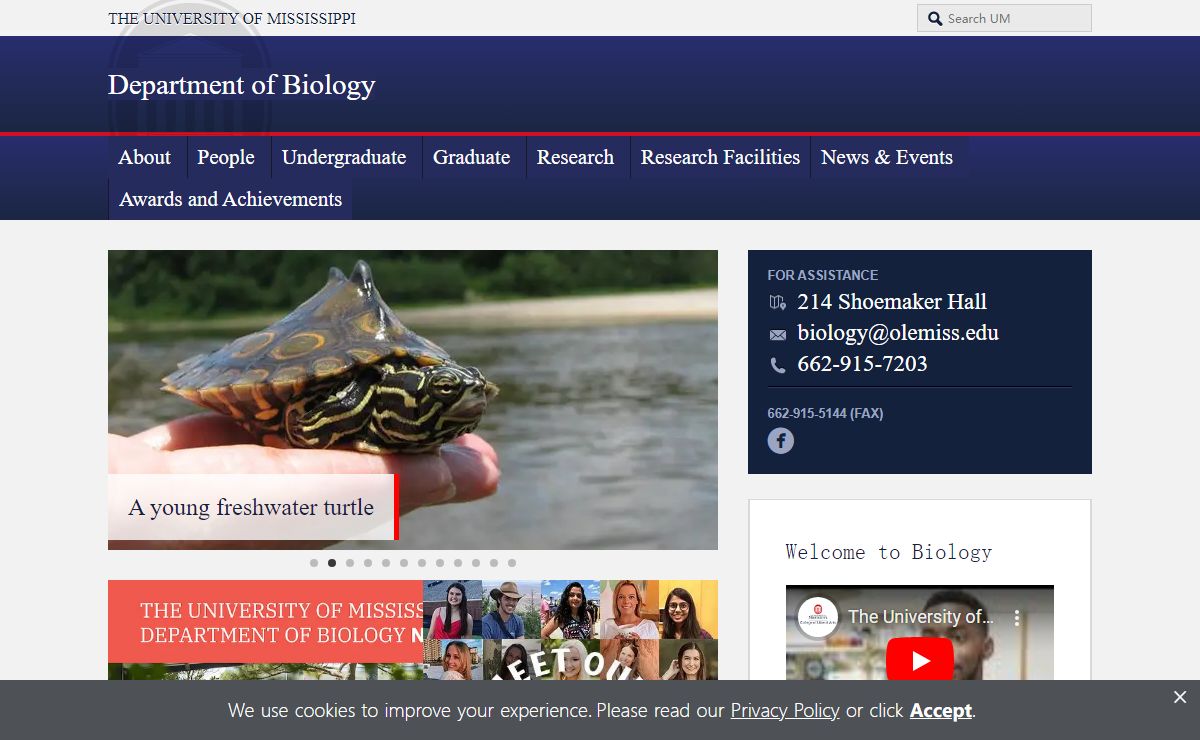Select the sixth carousel slide dot
Image resolution: width=1200 pixels, height=740 pixels.
[x=404, y=563]
